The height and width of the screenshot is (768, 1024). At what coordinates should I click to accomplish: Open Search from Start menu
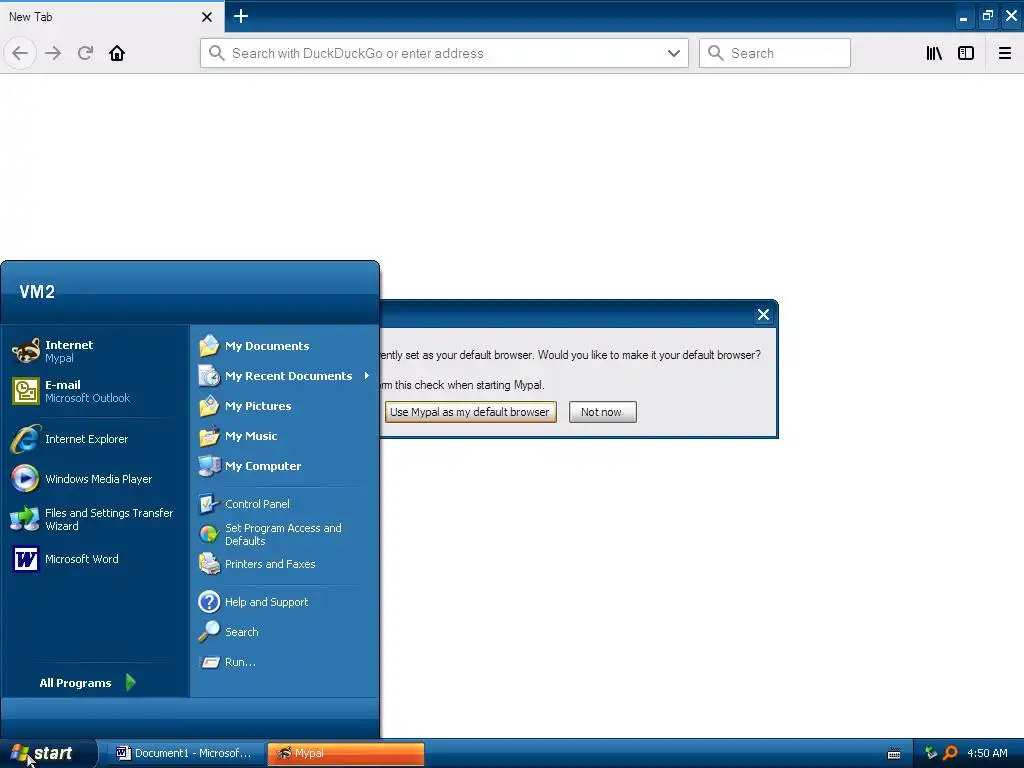[x=285, y=632]
